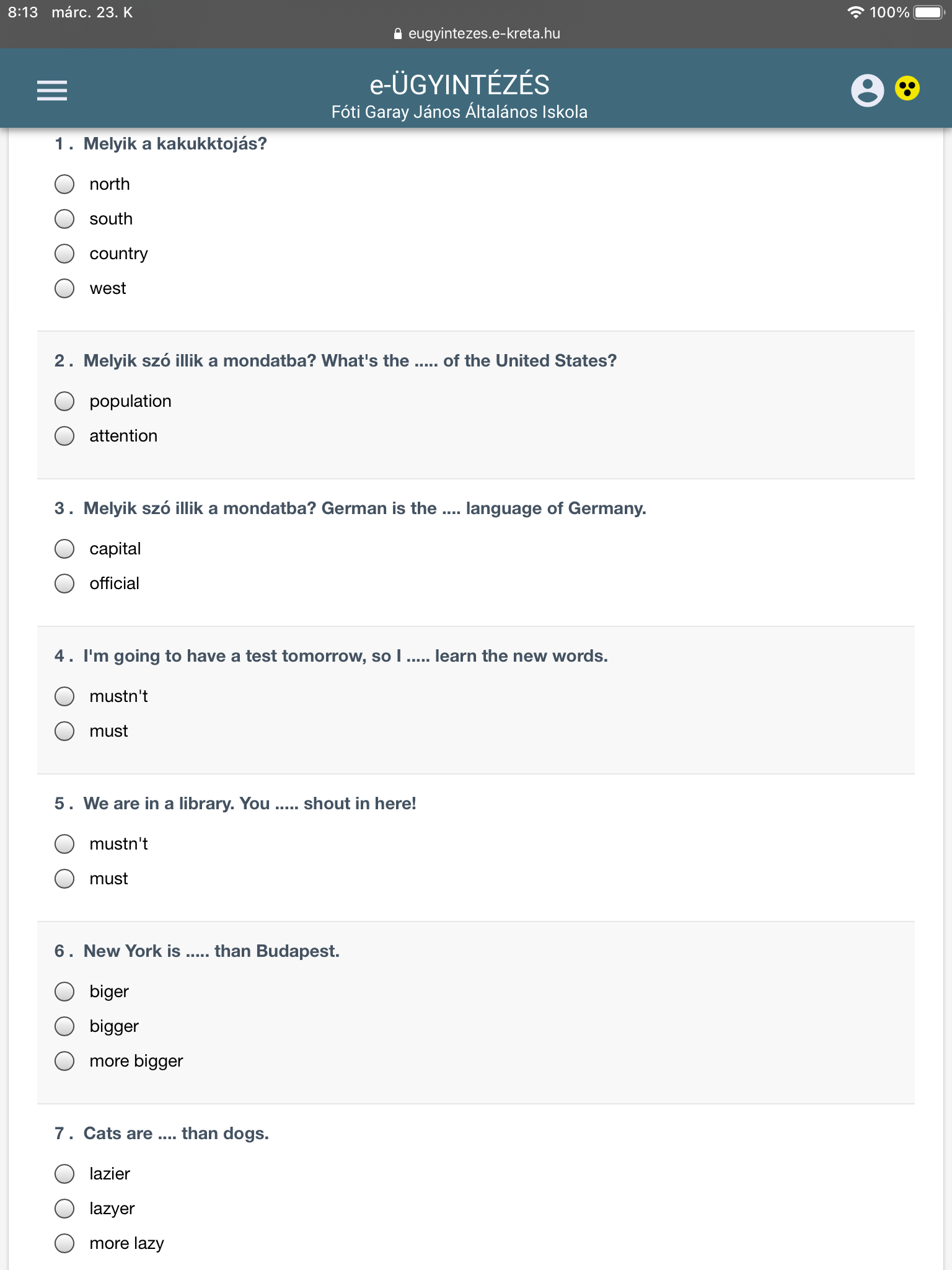Click the yellow accessibility icon

click(907, 88)
